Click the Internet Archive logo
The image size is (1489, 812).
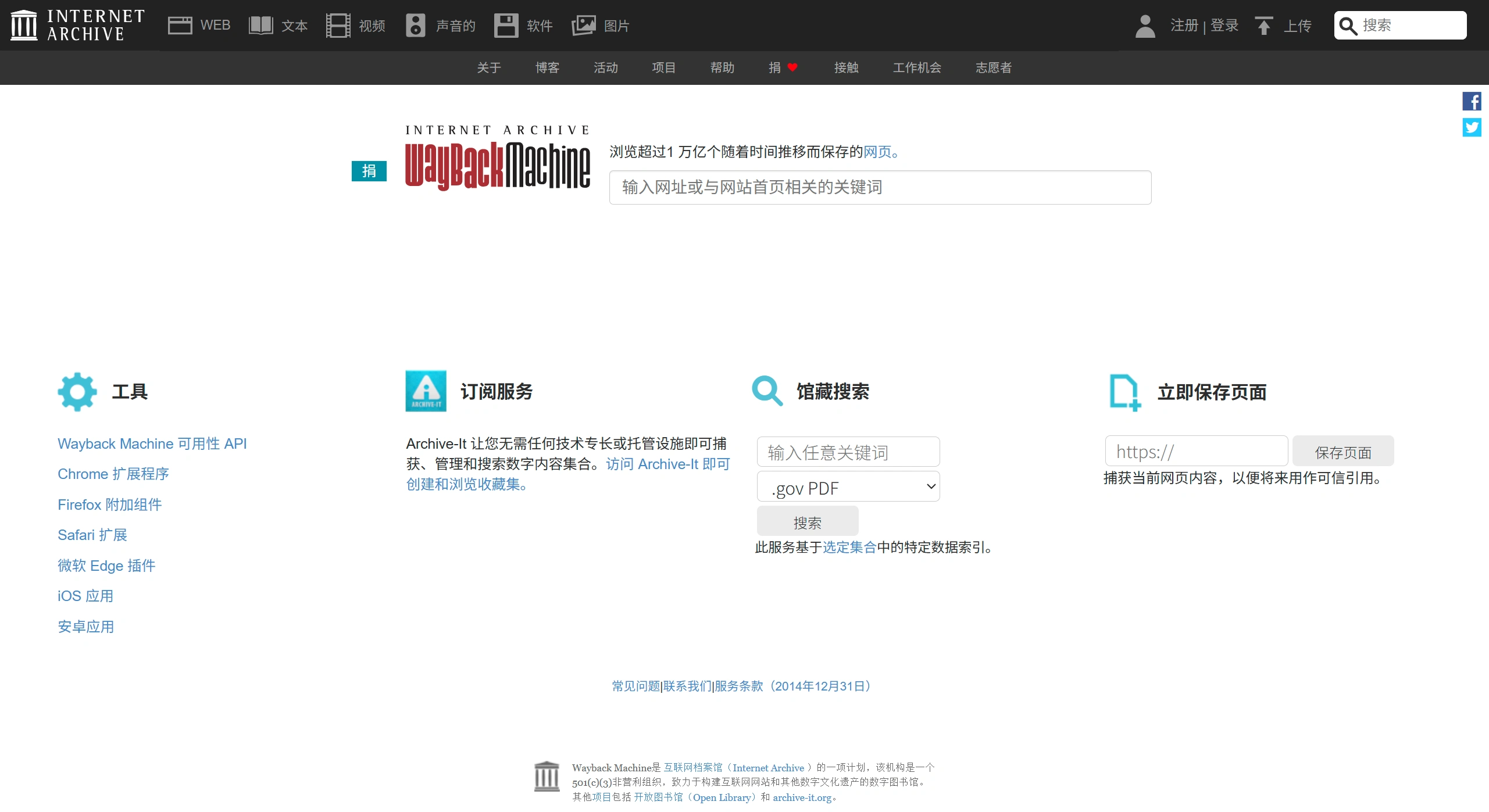pos(78,26)
